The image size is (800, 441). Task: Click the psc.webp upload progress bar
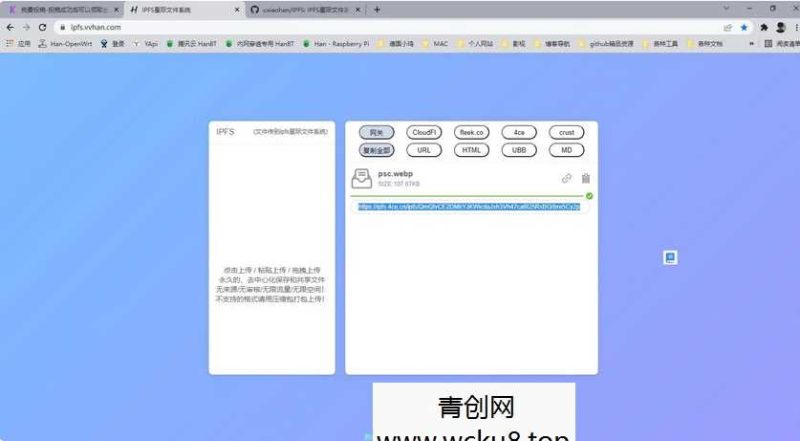point(467,195)
